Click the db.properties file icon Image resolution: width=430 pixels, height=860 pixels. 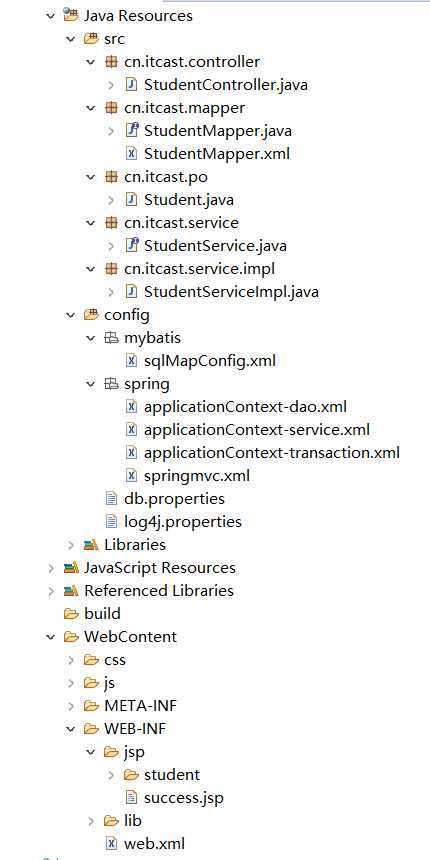111,499
